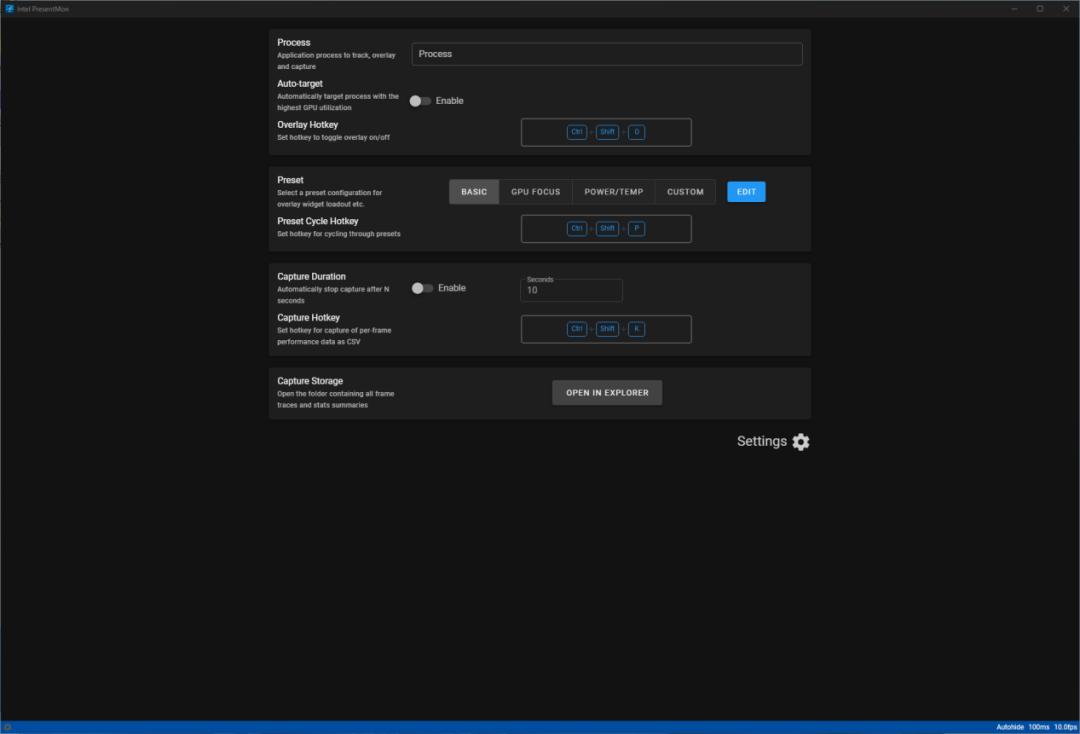Click Preset Cycle Hotkey Ctrl+Shift+P box
Image resolution: width=1080 pixels, height=734 pixels.
(606, 229)
